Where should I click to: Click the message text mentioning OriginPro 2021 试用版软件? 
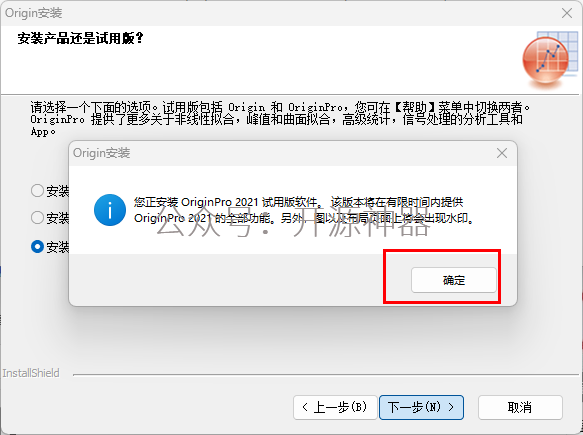pos(304,210)
